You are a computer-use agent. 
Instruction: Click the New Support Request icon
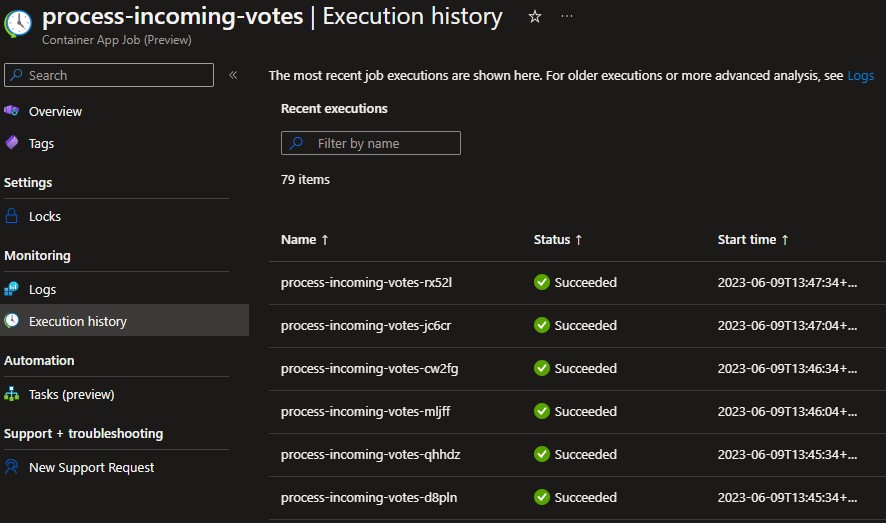(x=12, y=467)
